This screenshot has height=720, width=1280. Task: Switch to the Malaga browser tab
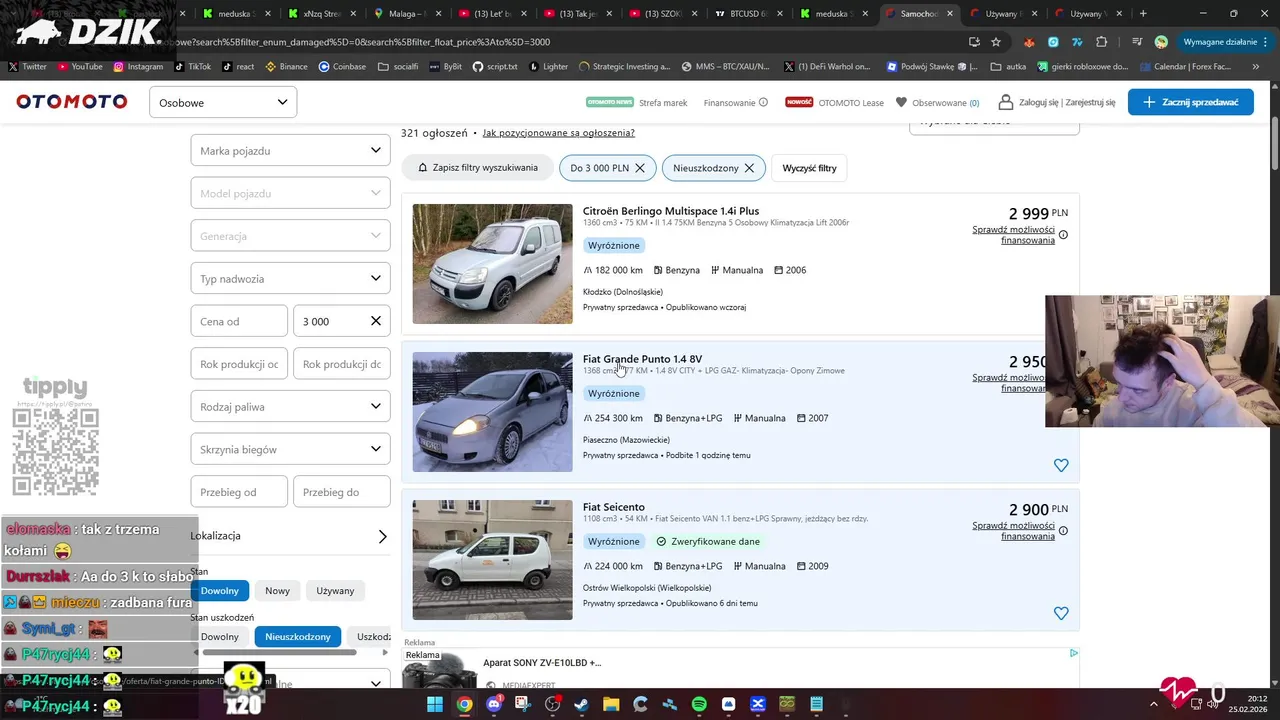click(407, 14)
